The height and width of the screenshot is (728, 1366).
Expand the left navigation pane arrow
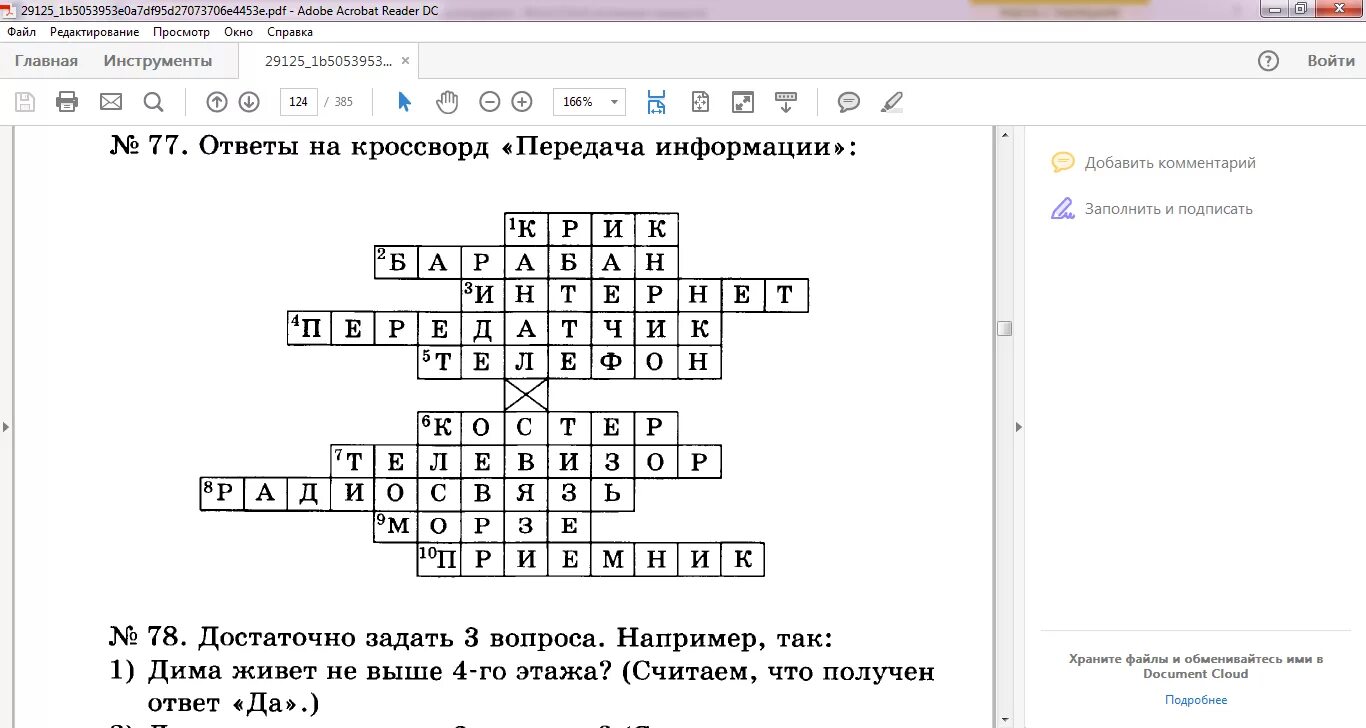click(5, 427)
